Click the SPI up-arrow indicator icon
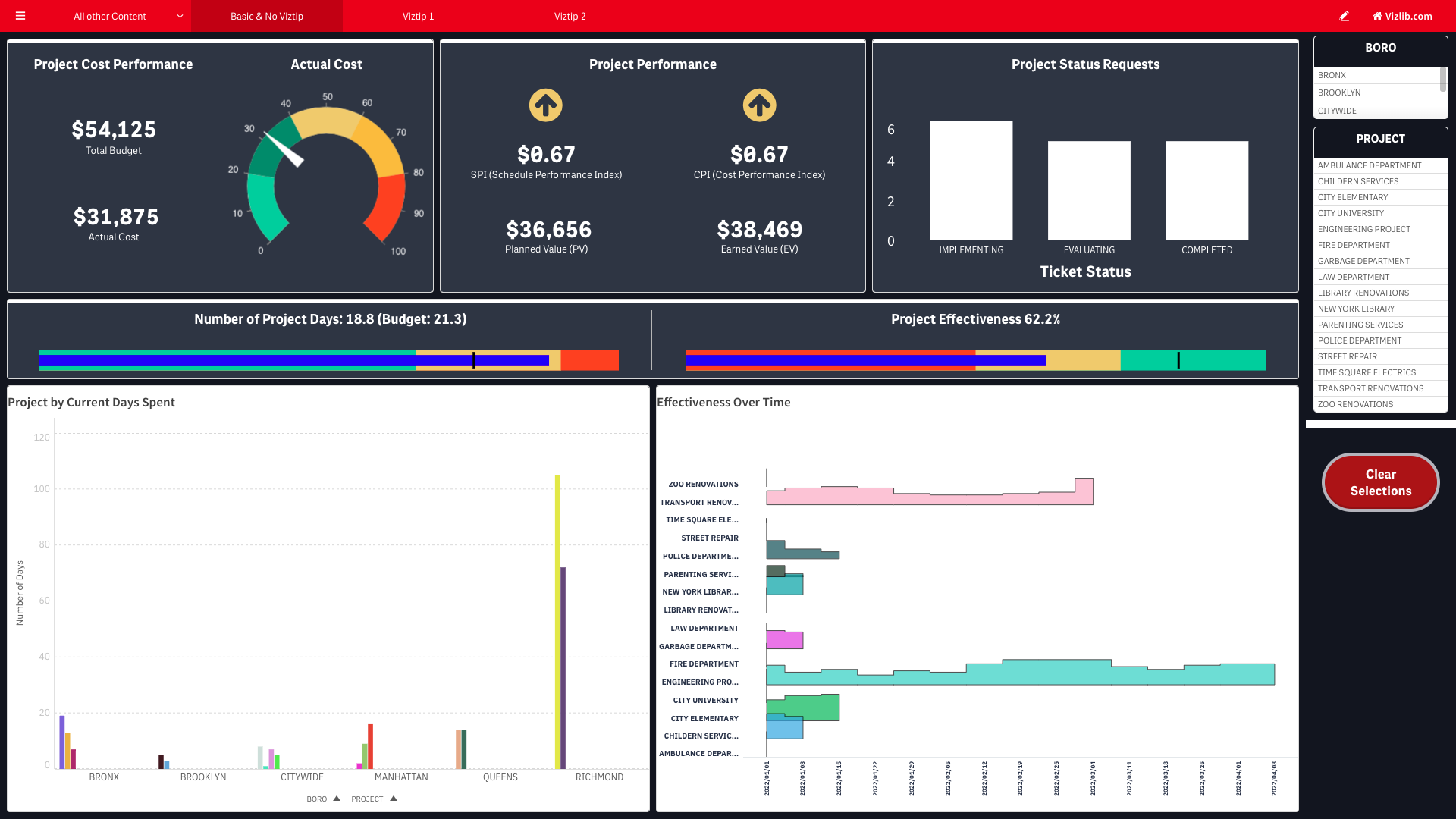This screenshot has height=819, width=1456. 546,105
